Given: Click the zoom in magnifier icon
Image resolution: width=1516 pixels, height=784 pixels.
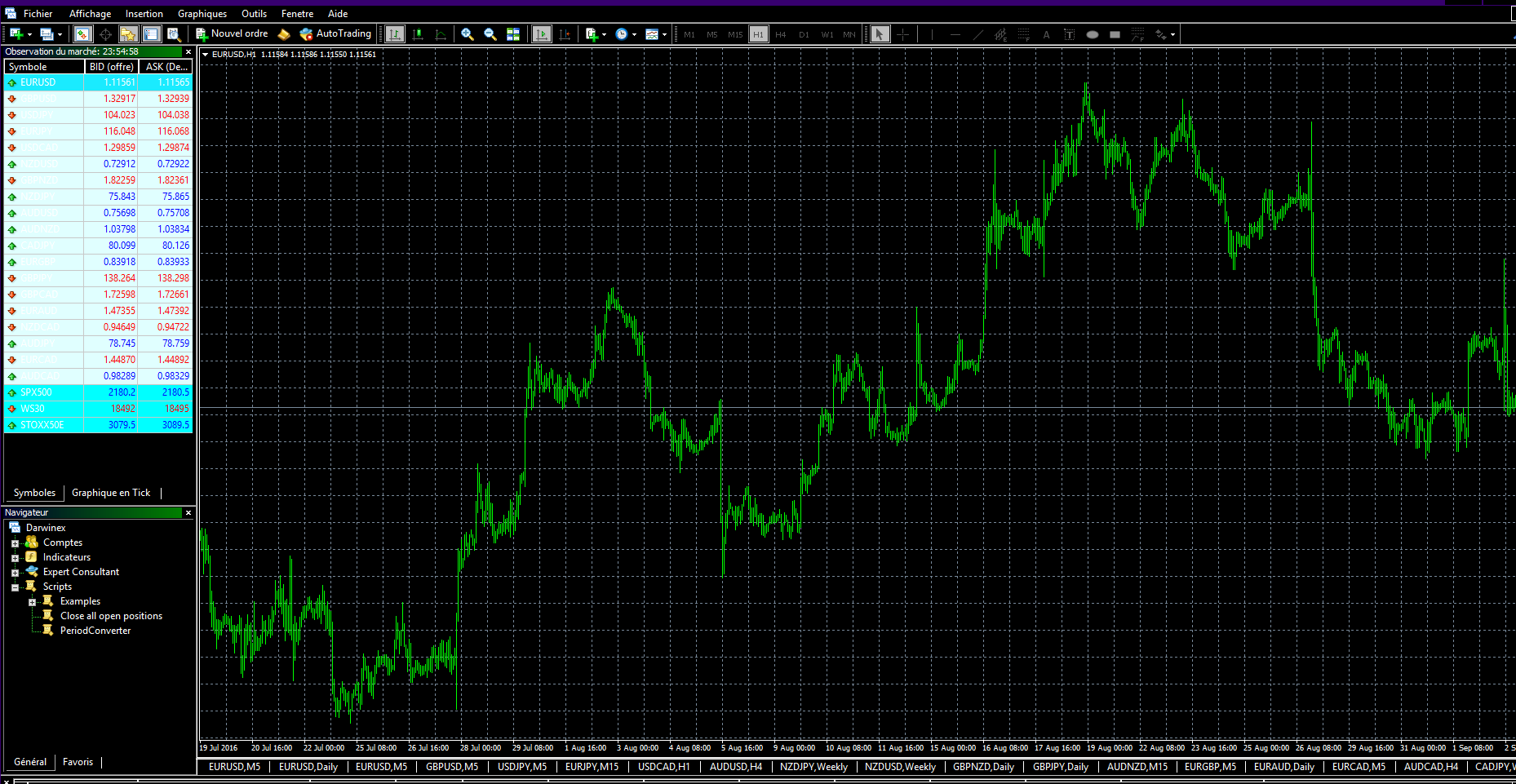Looking at the screenshot, I should (x=468, y=34).
